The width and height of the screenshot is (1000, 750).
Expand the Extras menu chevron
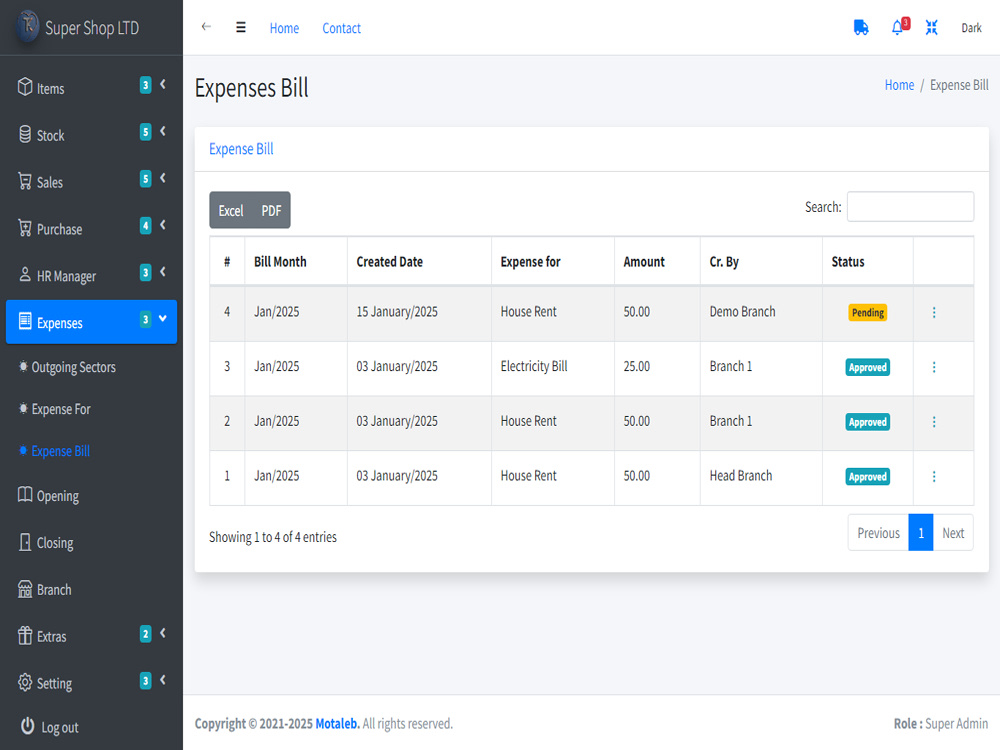(163, 633)
